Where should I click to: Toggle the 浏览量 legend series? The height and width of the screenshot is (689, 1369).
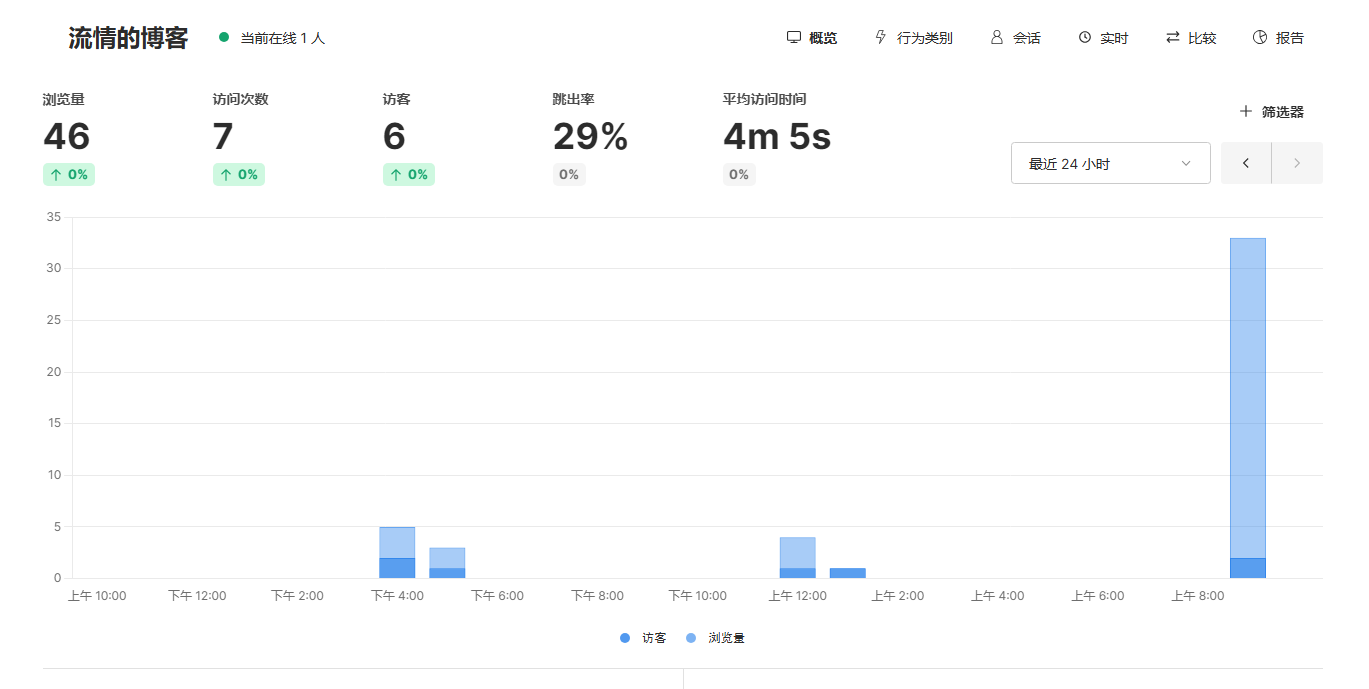(716, 638)
